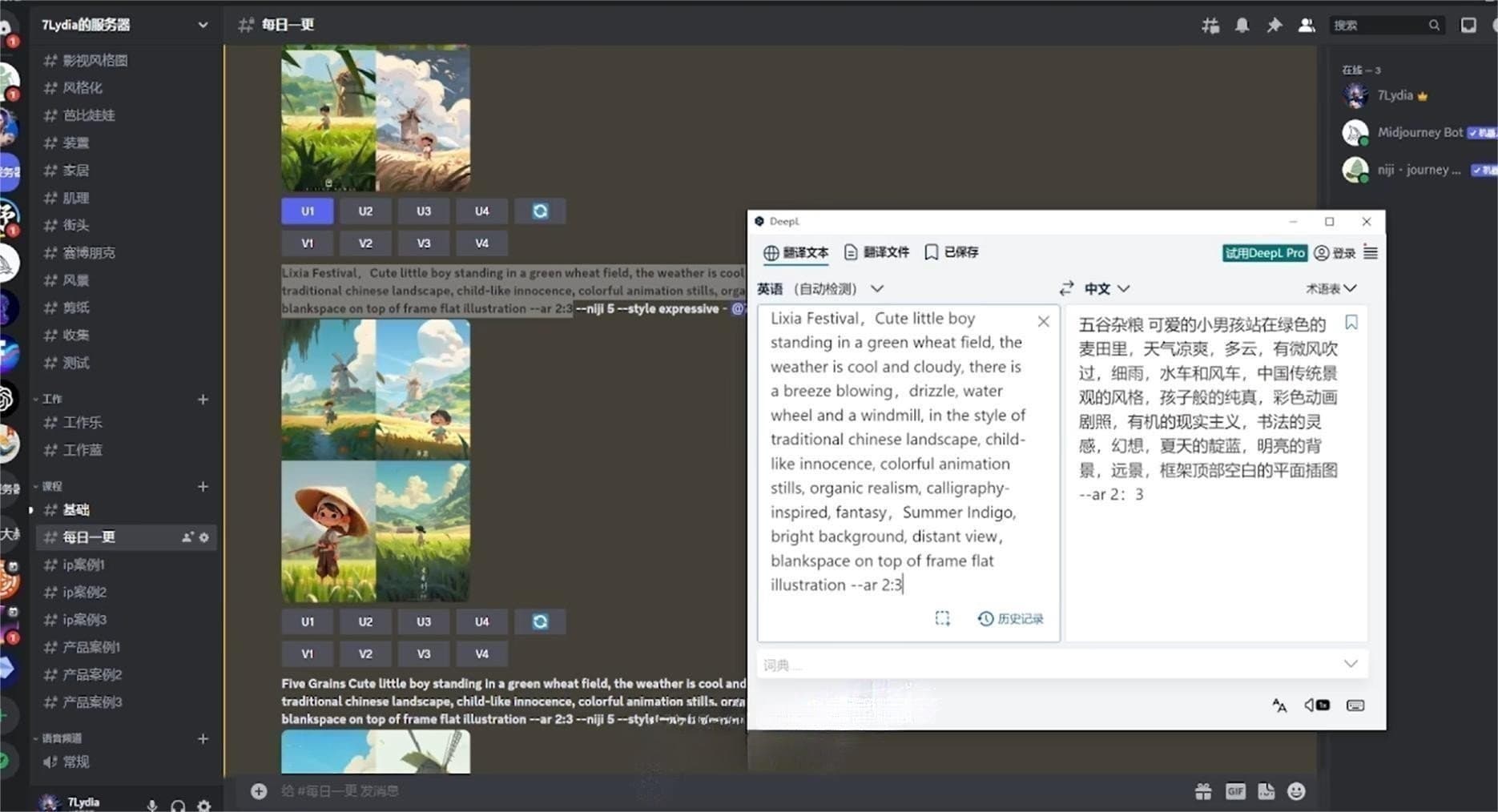Viewport: 1498px width, 812px height.
Task: Open pinned messages via the pin icon
Action: pyautogui.click(x=1275, y=25)
